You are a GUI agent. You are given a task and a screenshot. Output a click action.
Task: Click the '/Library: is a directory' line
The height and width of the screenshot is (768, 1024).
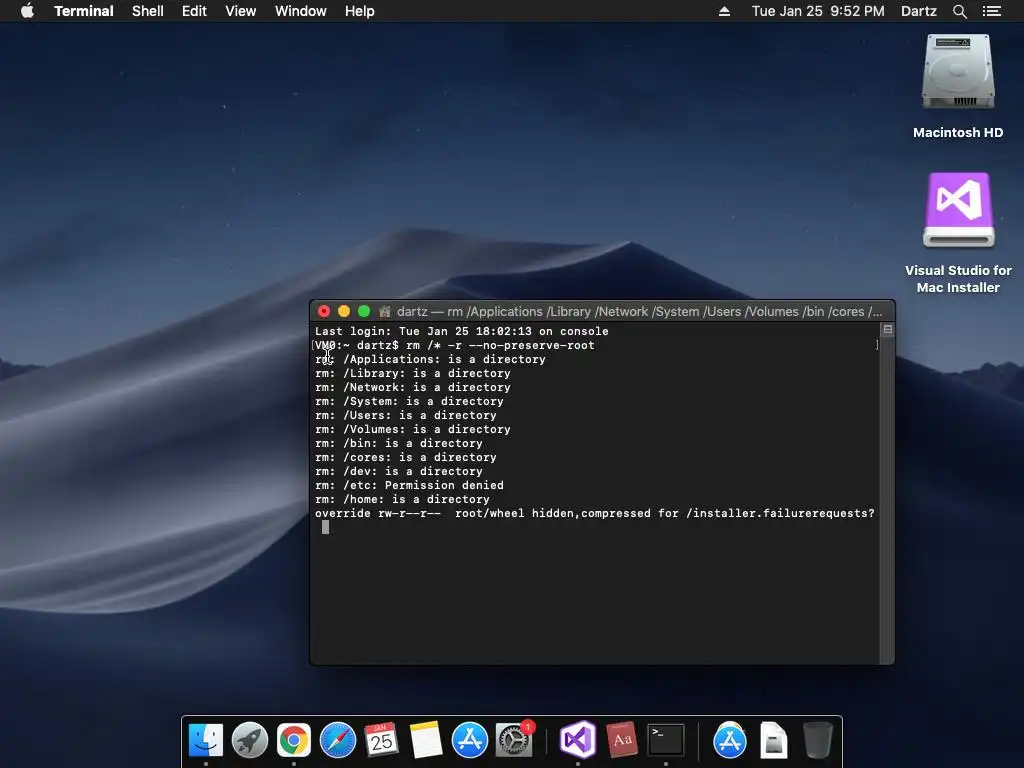click(x=413, y=374)
